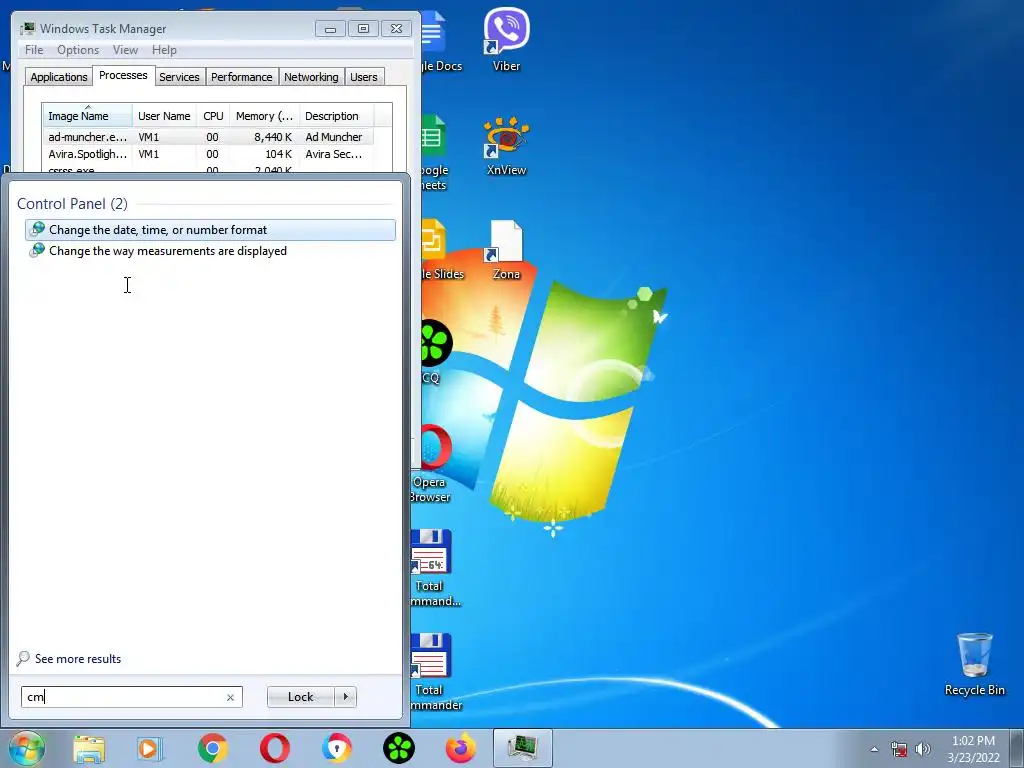The height and width of the screenshot is (768, 1024).
Task: Open the Google Docs desktop shortcut
Action: (441, 39)
